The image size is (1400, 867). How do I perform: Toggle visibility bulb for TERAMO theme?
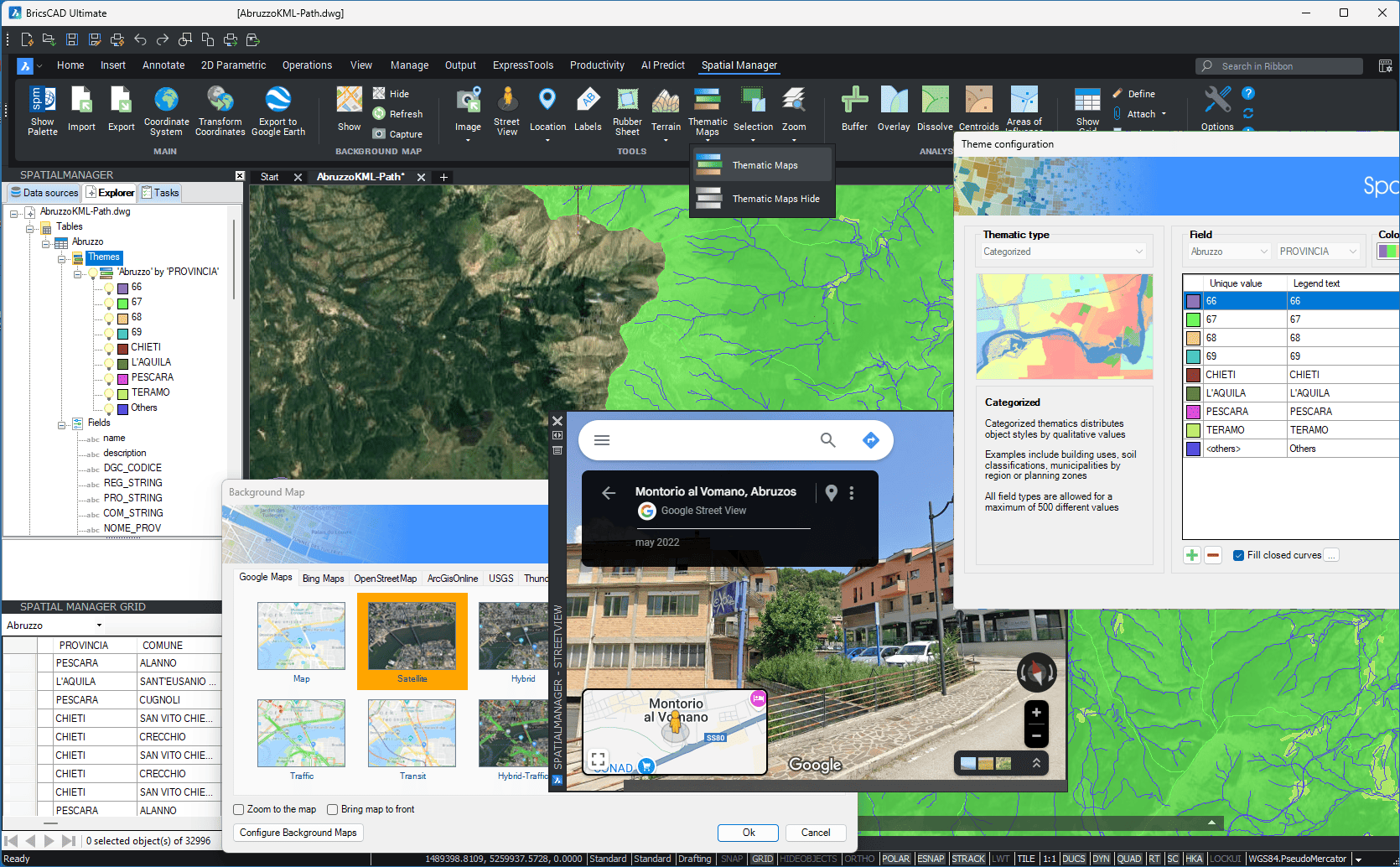108,393
